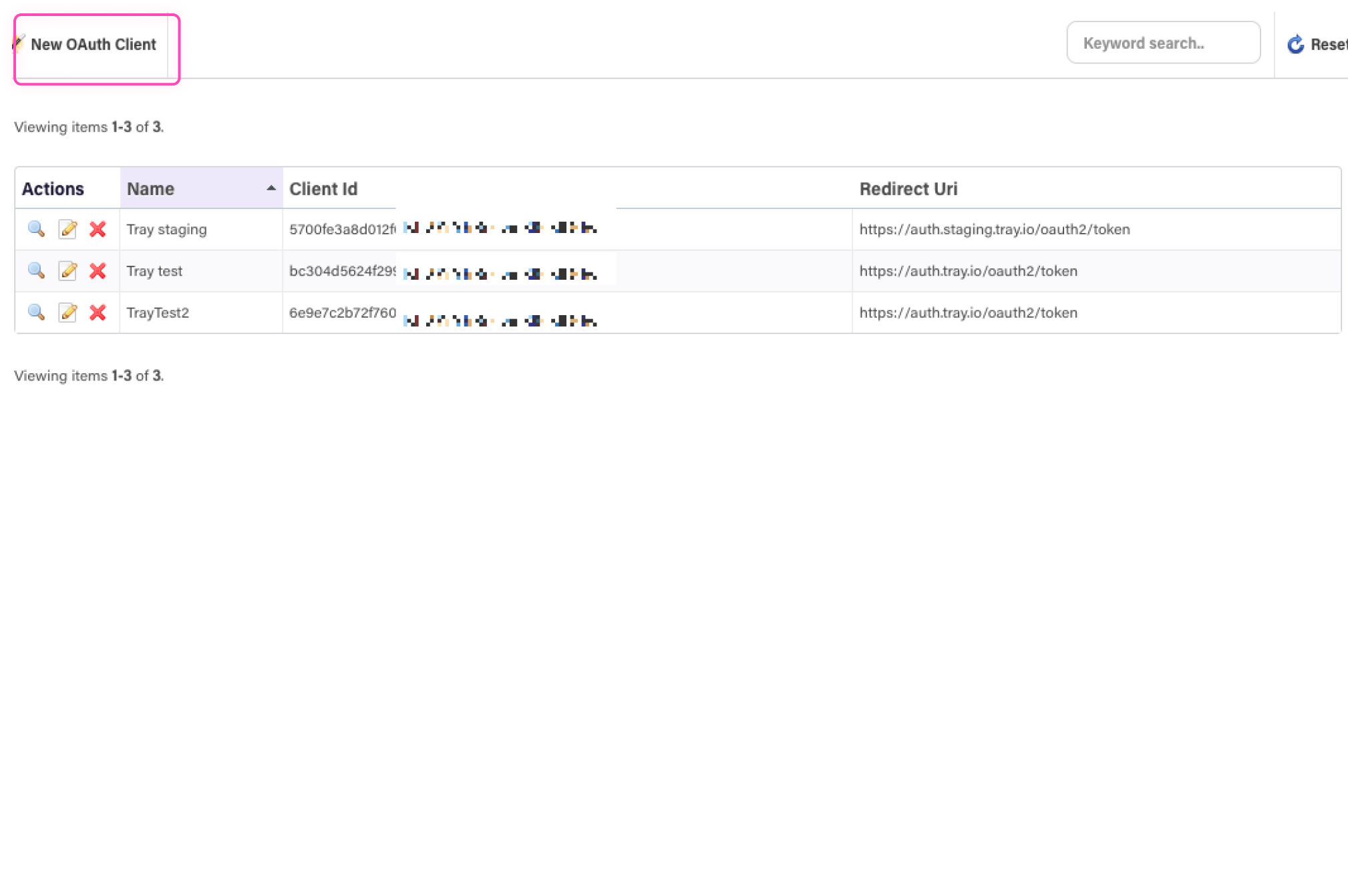Open magnifier view for TrayTest2
This screenshot has height=896, width=1348.
(x=36, y=312)
